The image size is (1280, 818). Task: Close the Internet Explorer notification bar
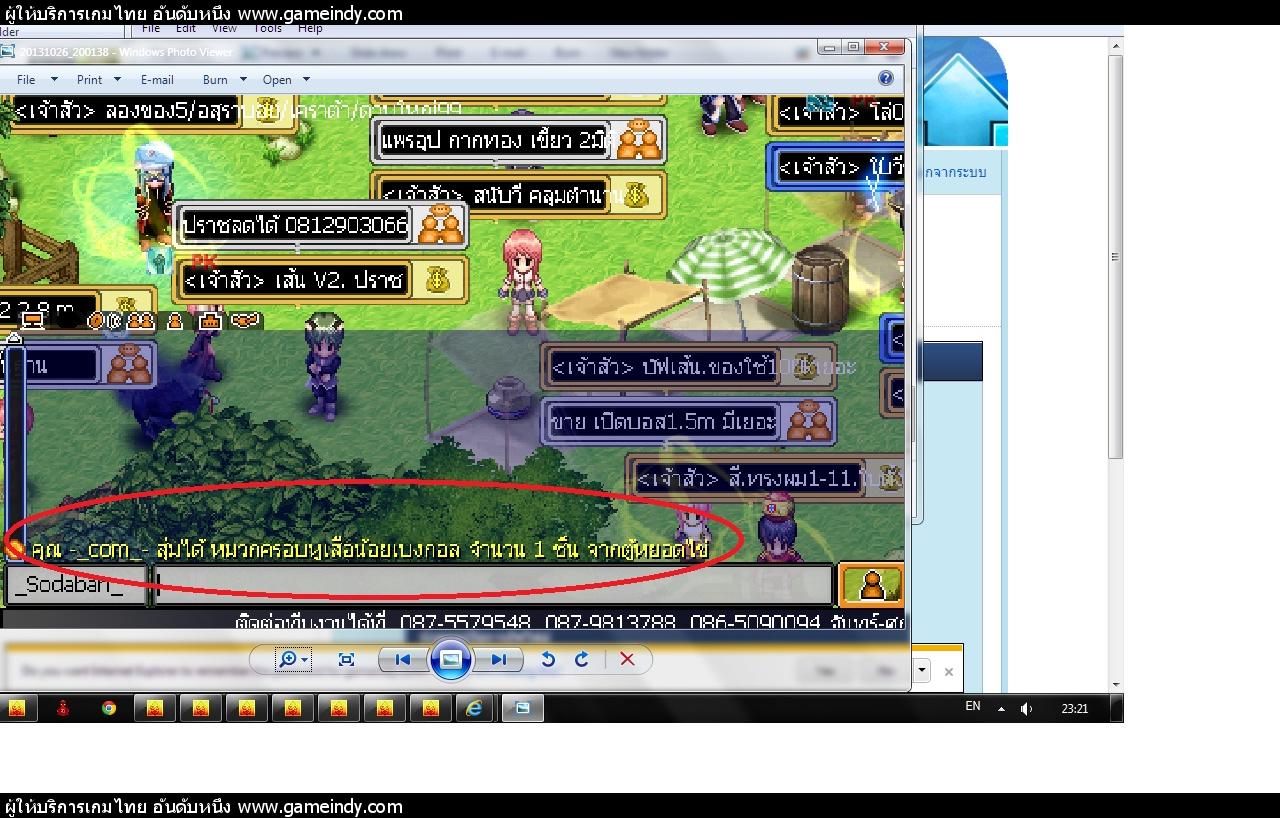tap(949, 672)
